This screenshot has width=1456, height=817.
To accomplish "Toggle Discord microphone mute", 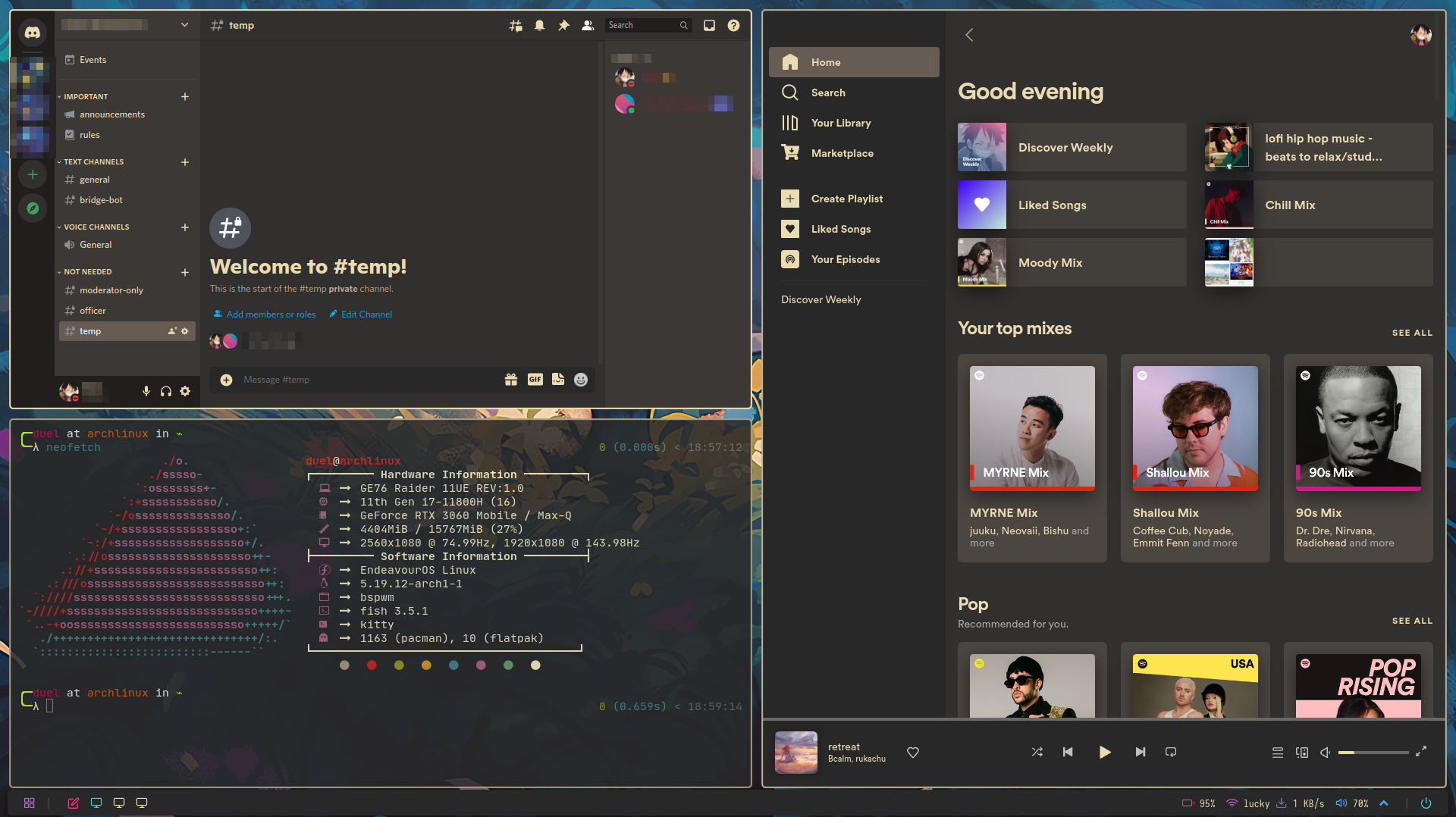I will coord(146,391).
